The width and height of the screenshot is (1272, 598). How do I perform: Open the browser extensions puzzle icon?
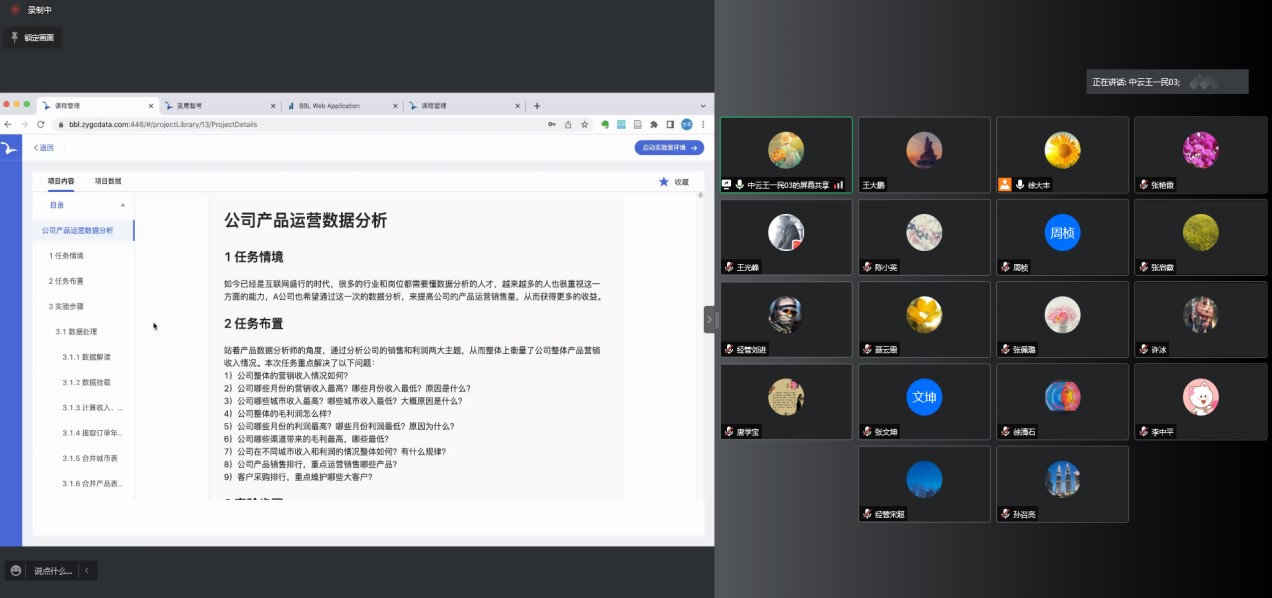654,124
